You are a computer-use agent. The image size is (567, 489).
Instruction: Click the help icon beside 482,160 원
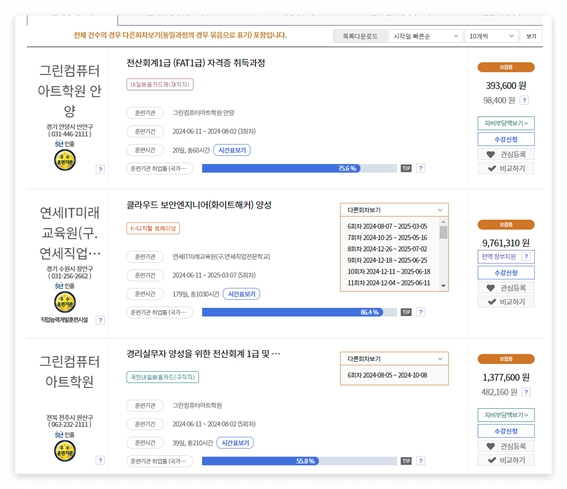click(526, 392)
